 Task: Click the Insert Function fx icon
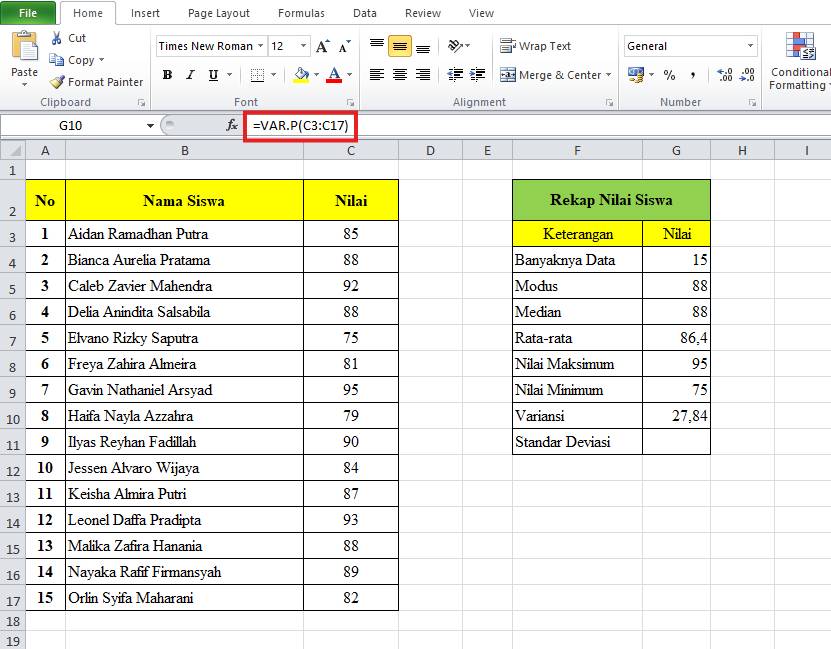tap(232, 125)
